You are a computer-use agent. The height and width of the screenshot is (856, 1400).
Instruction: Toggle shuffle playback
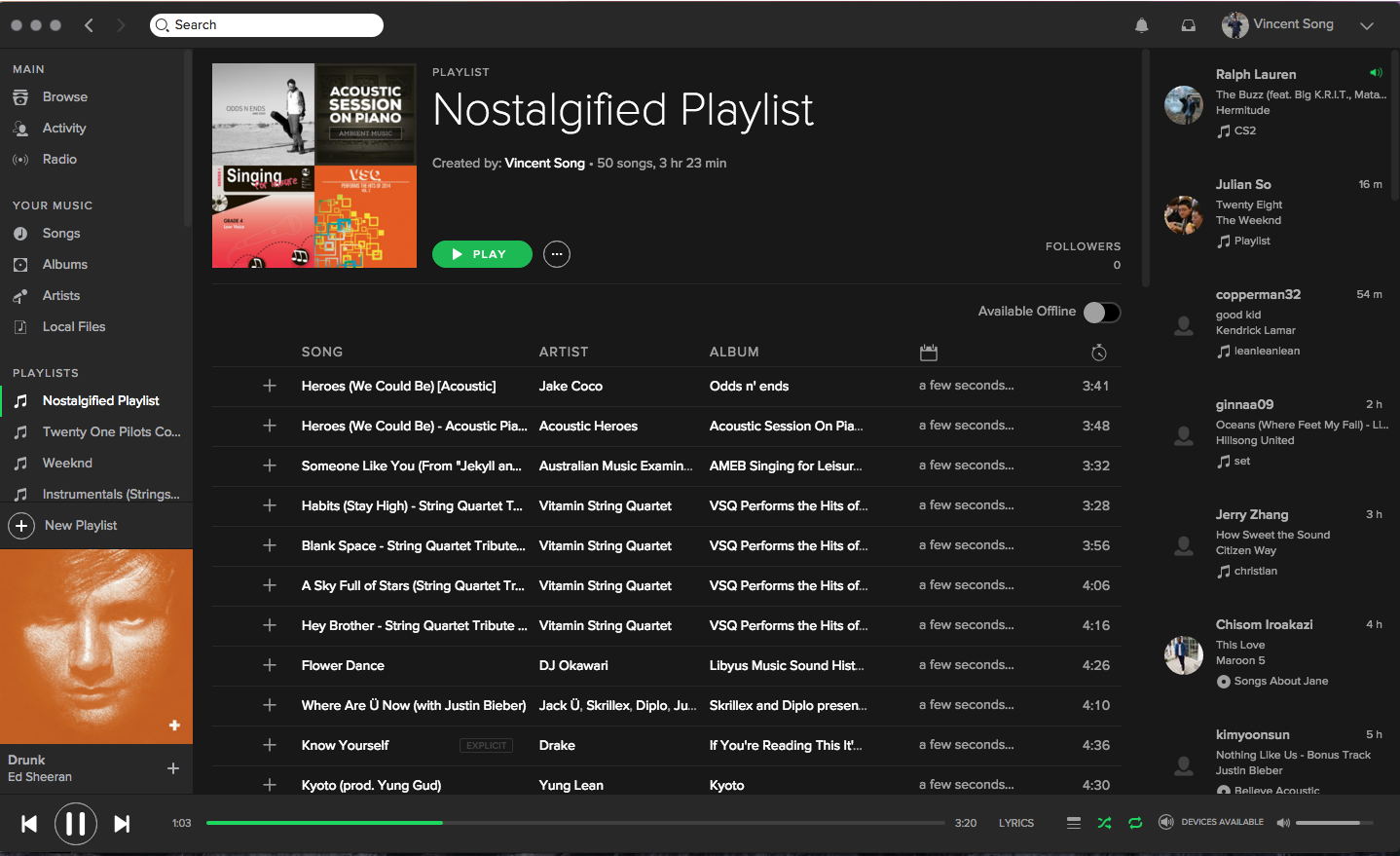tap(1104, 823)
